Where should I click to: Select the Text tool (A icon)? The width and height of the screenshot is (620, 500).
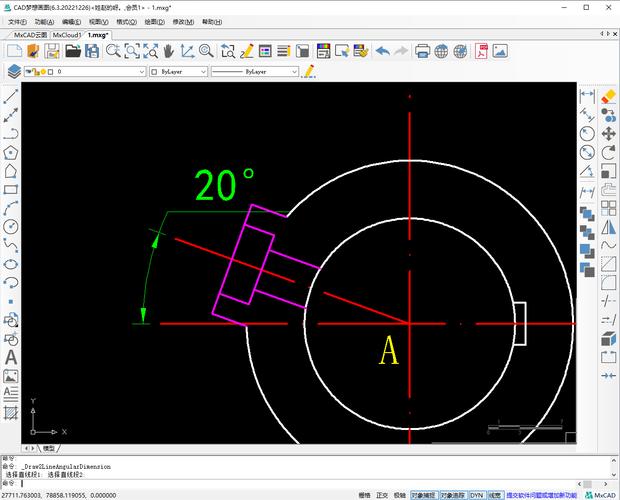[11, 357]
